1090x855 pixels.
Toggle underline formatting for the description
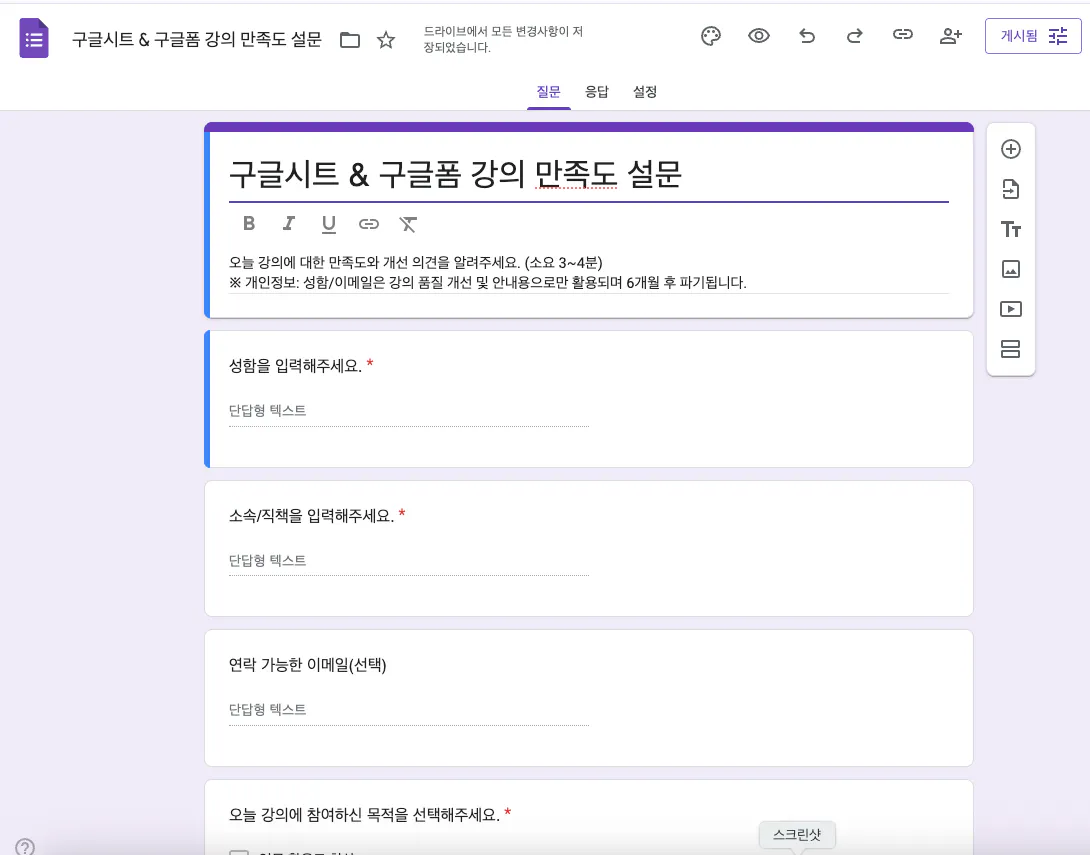(x=329, y=224)
